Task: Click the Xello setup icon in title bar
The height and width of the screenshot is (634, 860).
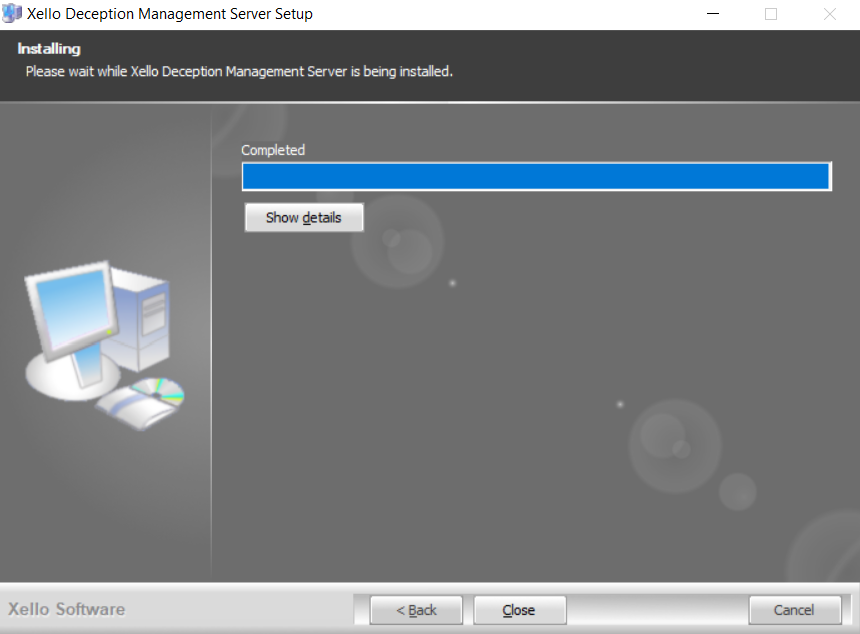Action: [x=12, y=13]
